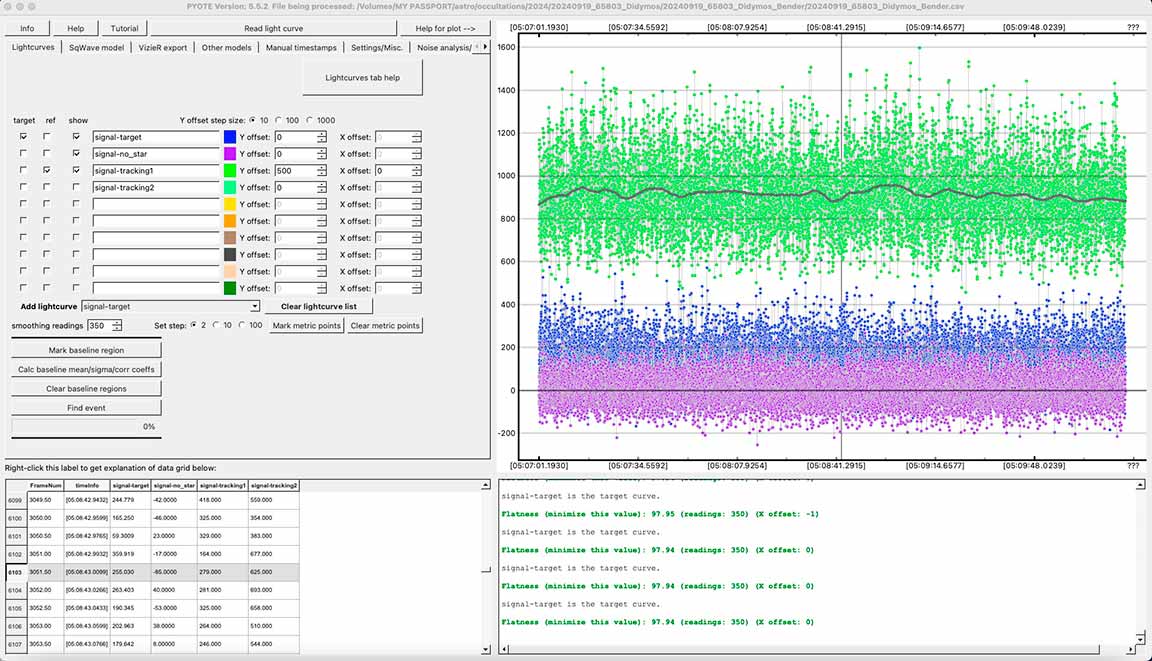The image size is (1152, 661).
Task: Click log panel scroll up arrow
Action: [x=1140, y=485]
